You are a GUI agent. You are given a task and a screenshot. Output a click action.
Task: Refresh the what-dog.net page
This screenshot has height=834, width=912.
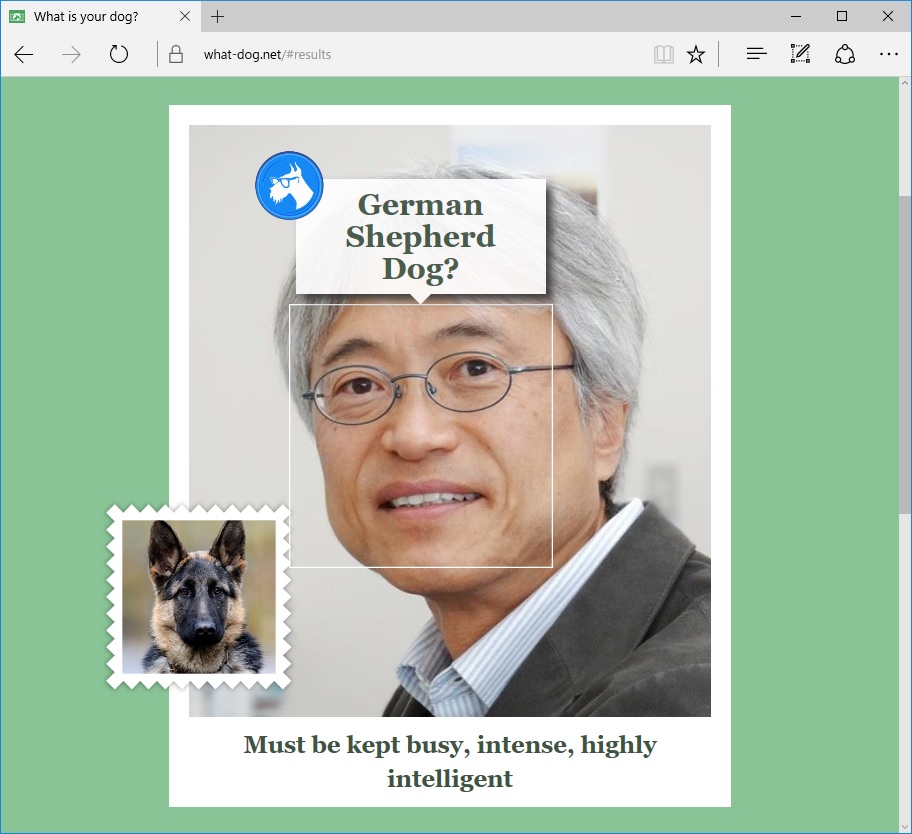click(x=119, y=54)
